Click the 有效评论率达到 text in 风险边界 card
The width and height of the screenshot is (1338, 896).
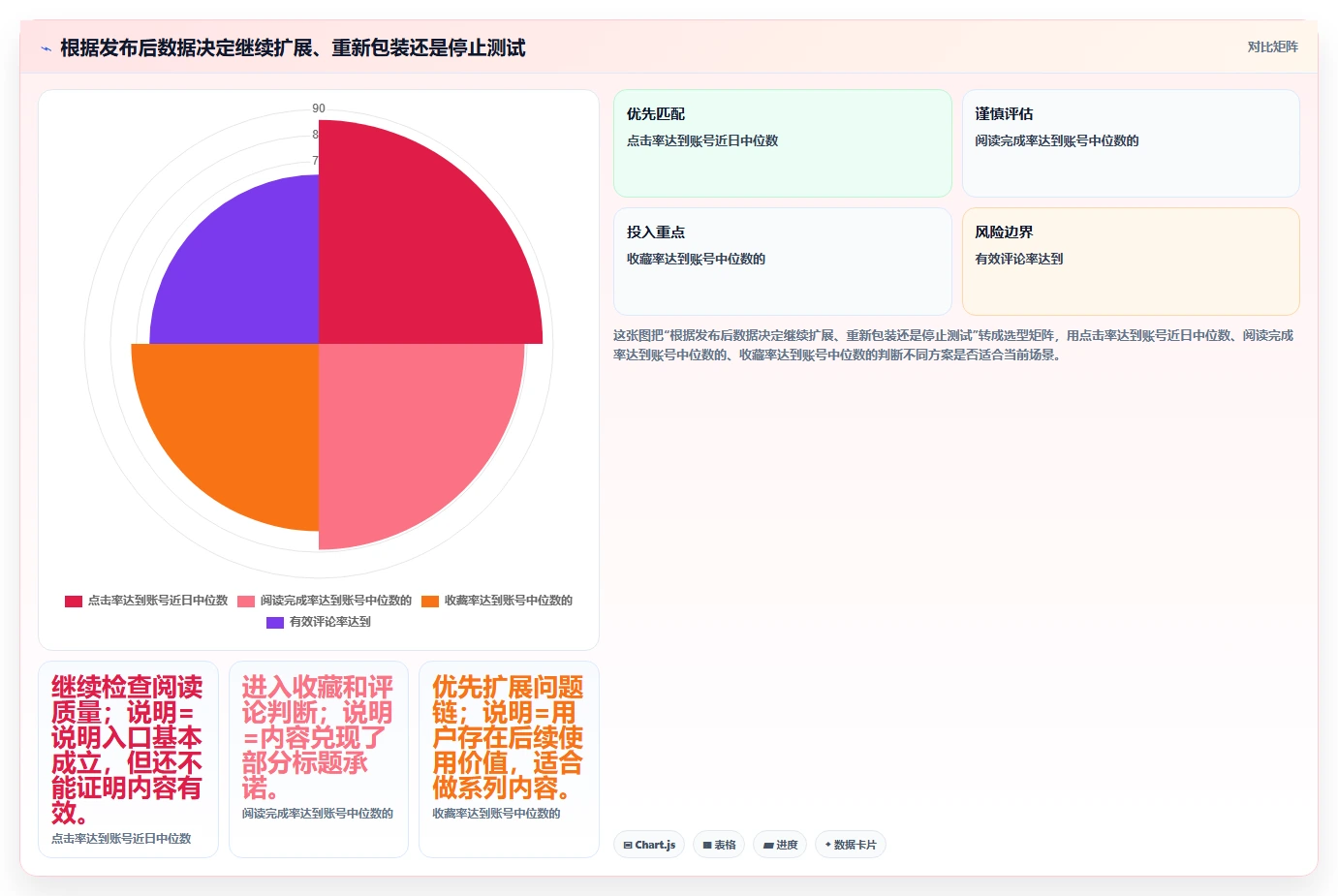pyautogui.click(x=1019, y=259)
